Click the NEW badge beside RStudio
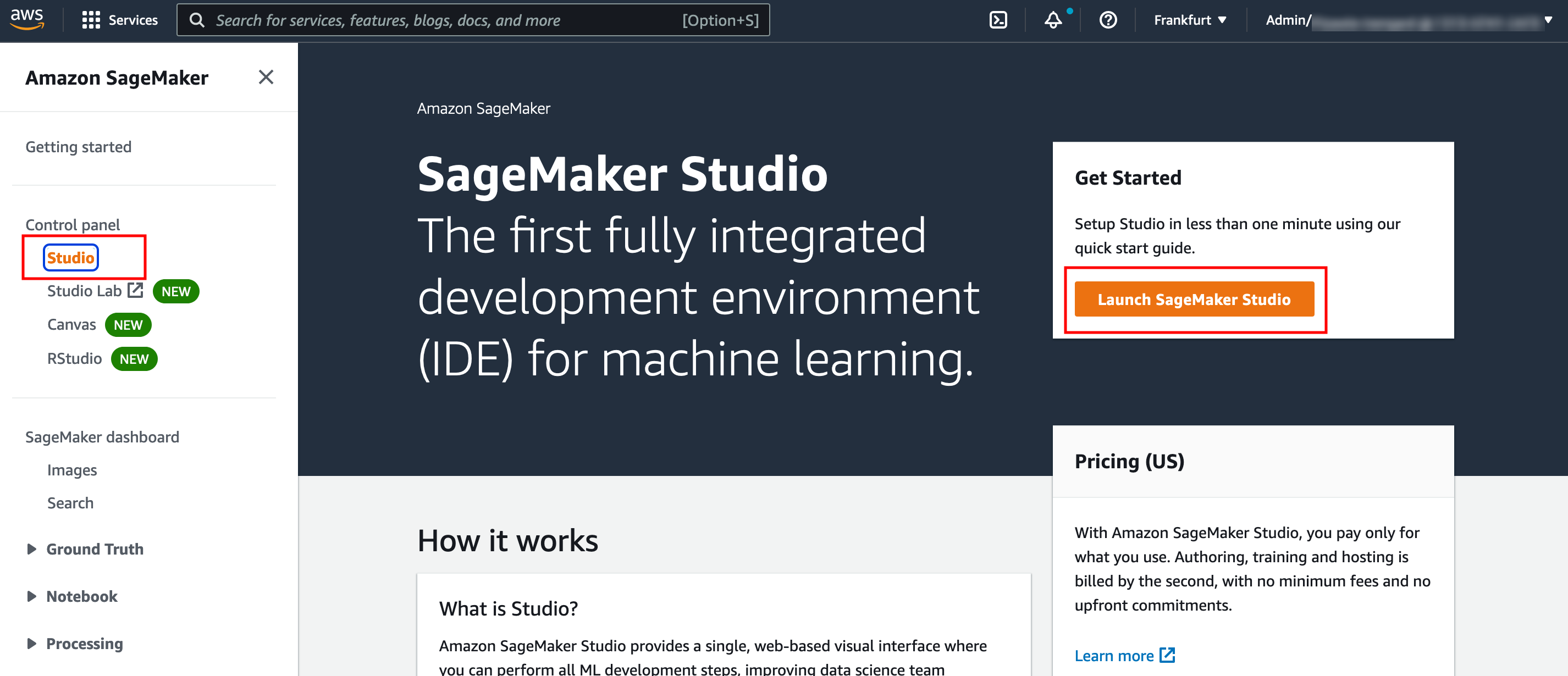 coord(134,358)
